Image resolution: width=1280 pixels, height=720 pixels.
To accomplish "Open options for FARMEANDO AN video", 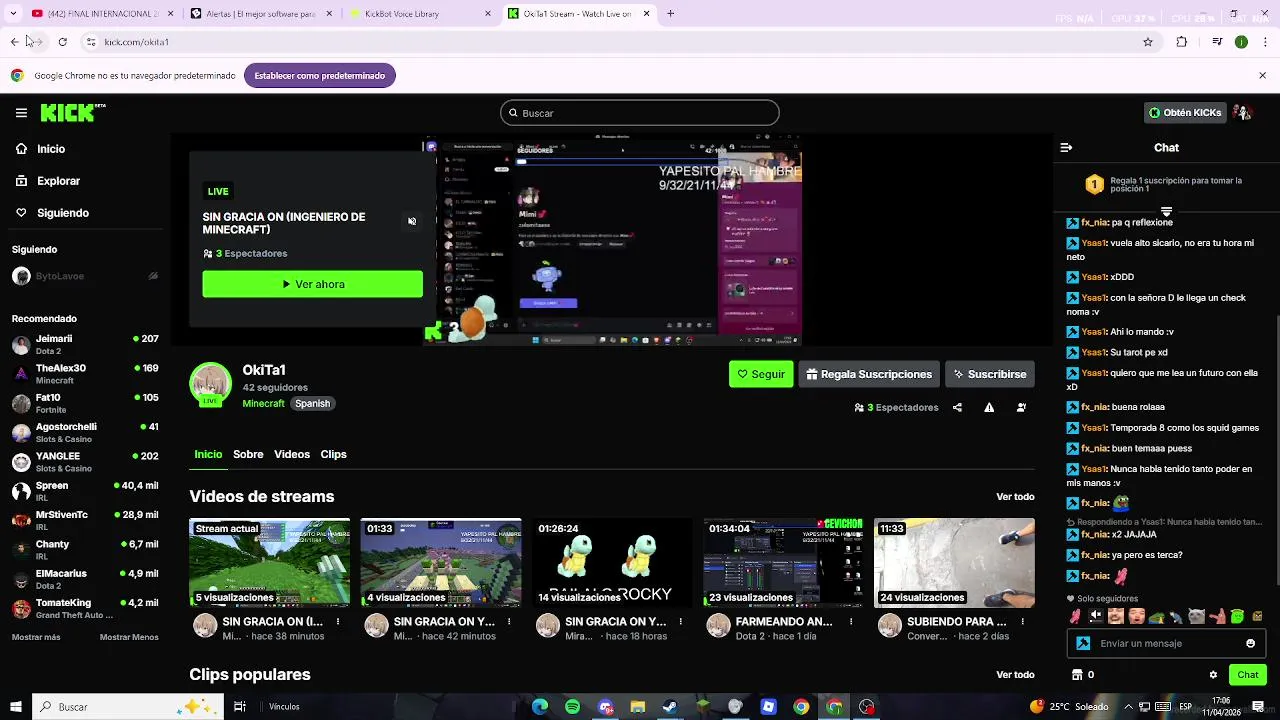I will coord(851,622).
